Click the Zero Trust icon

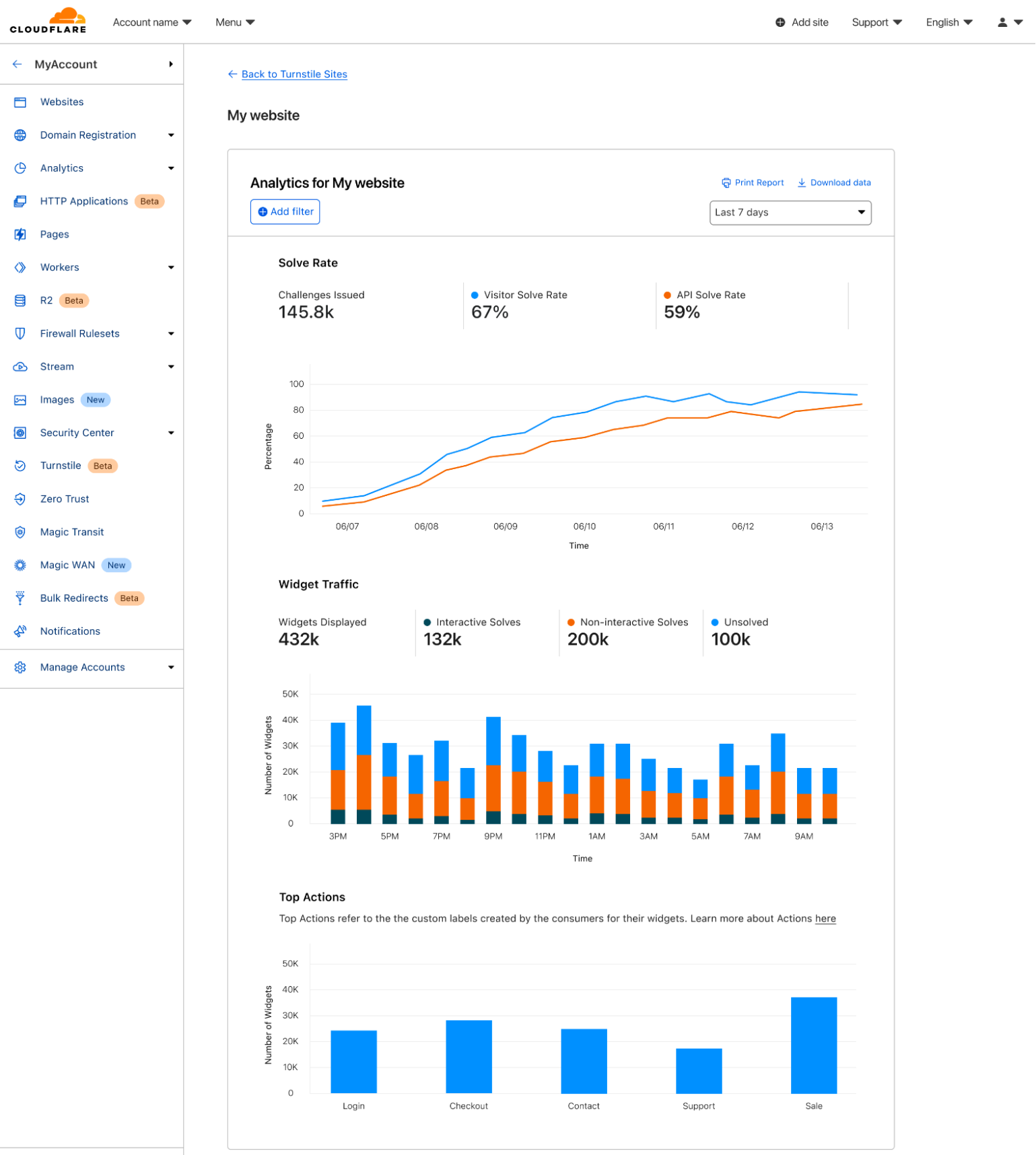[x=20, y=499]
